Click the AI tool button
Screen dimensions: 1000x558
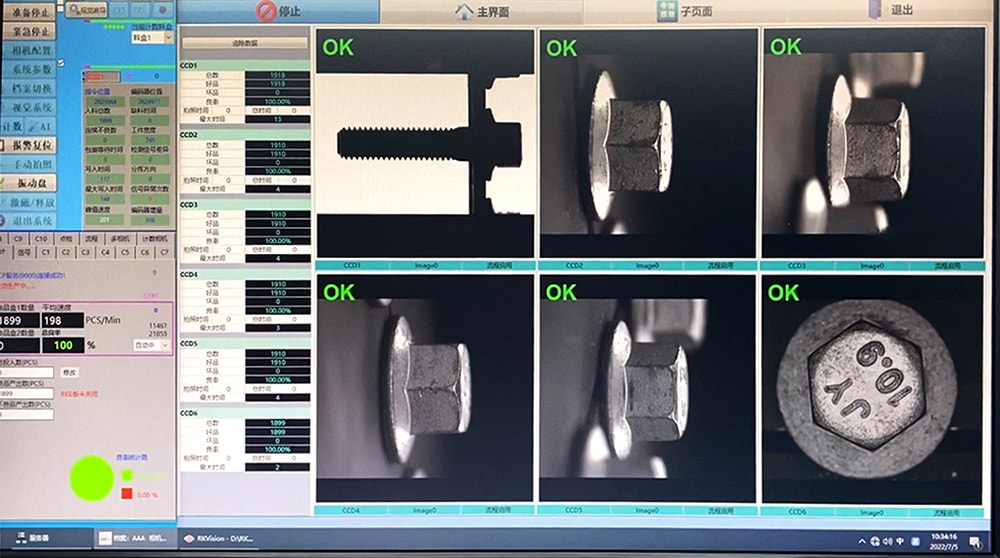41,126
